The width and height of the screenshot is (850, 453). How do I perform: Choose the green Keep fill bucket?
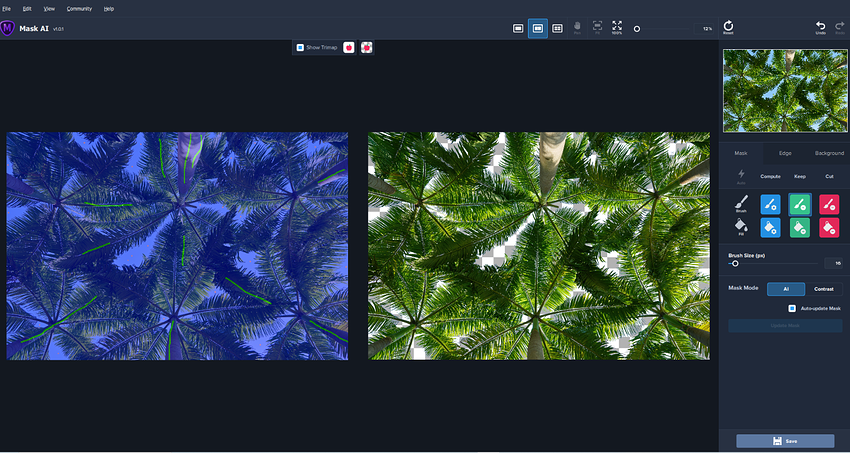(x=800, y=227)
